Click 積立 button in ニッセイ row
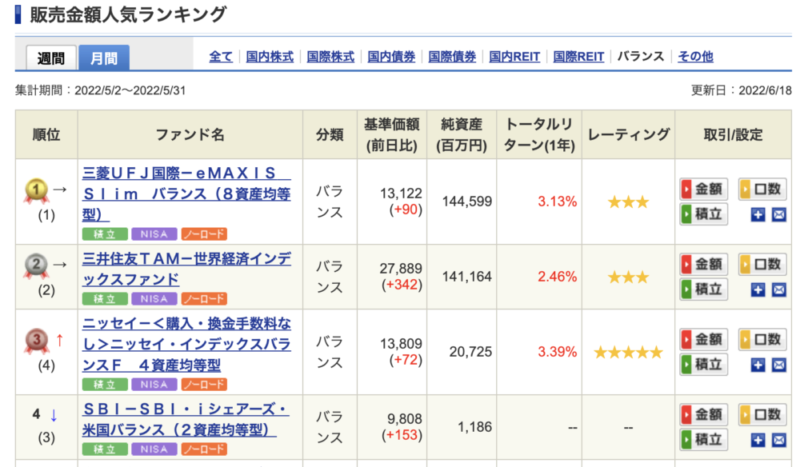Screen dimensions: 800x467 coord(704,364)
